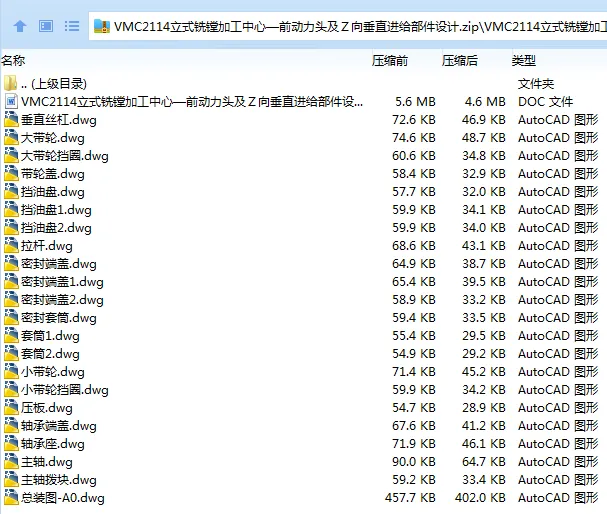Select file name 压板.dwg
Screen dimensions: 607x514
point(47,408)
